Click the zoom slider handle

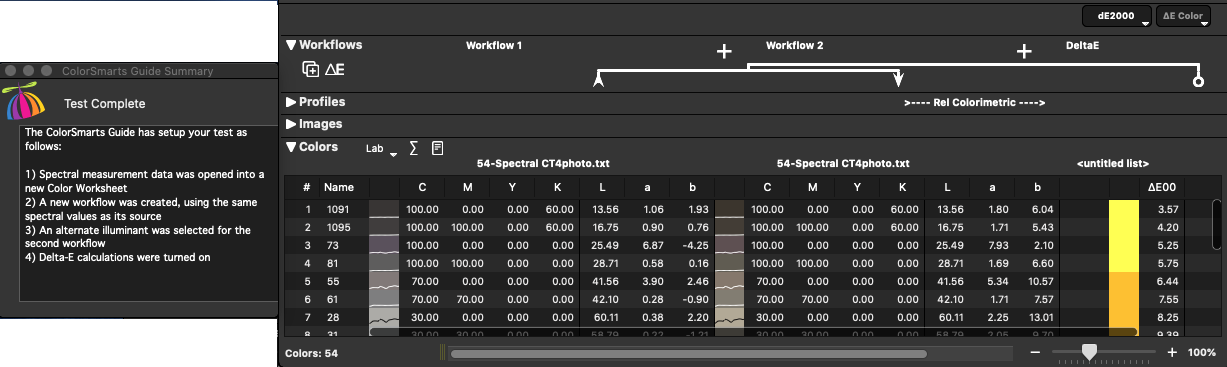click(1089, 352)
